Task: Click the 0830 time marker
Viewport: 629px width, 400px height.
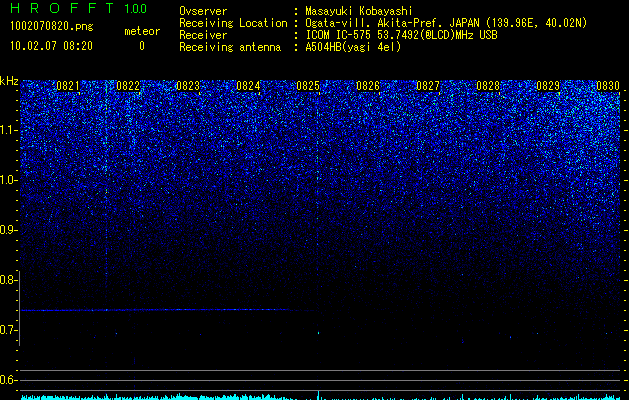Action: [608, 86]
